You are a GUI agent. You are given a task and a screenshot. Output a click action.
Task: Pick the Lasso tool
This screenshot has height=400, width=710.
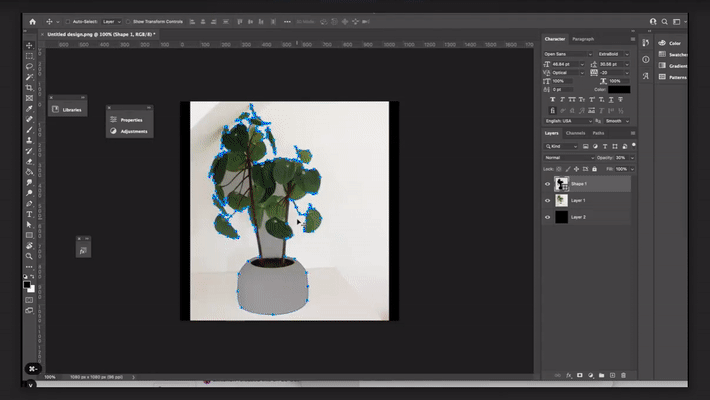tap(29, 67)
